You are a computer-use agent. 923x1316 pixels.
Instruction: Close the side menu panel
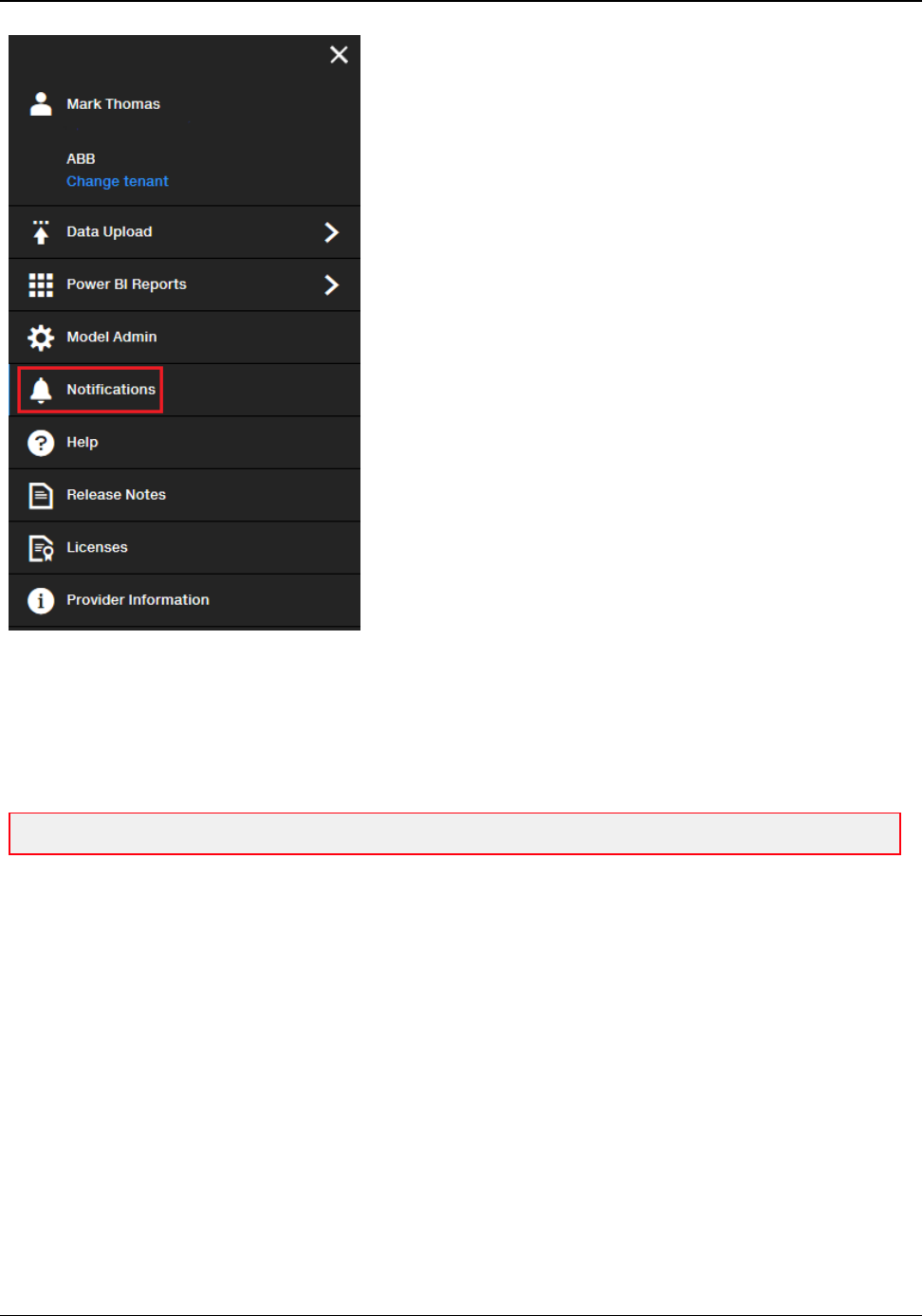[x=339, y=55]
